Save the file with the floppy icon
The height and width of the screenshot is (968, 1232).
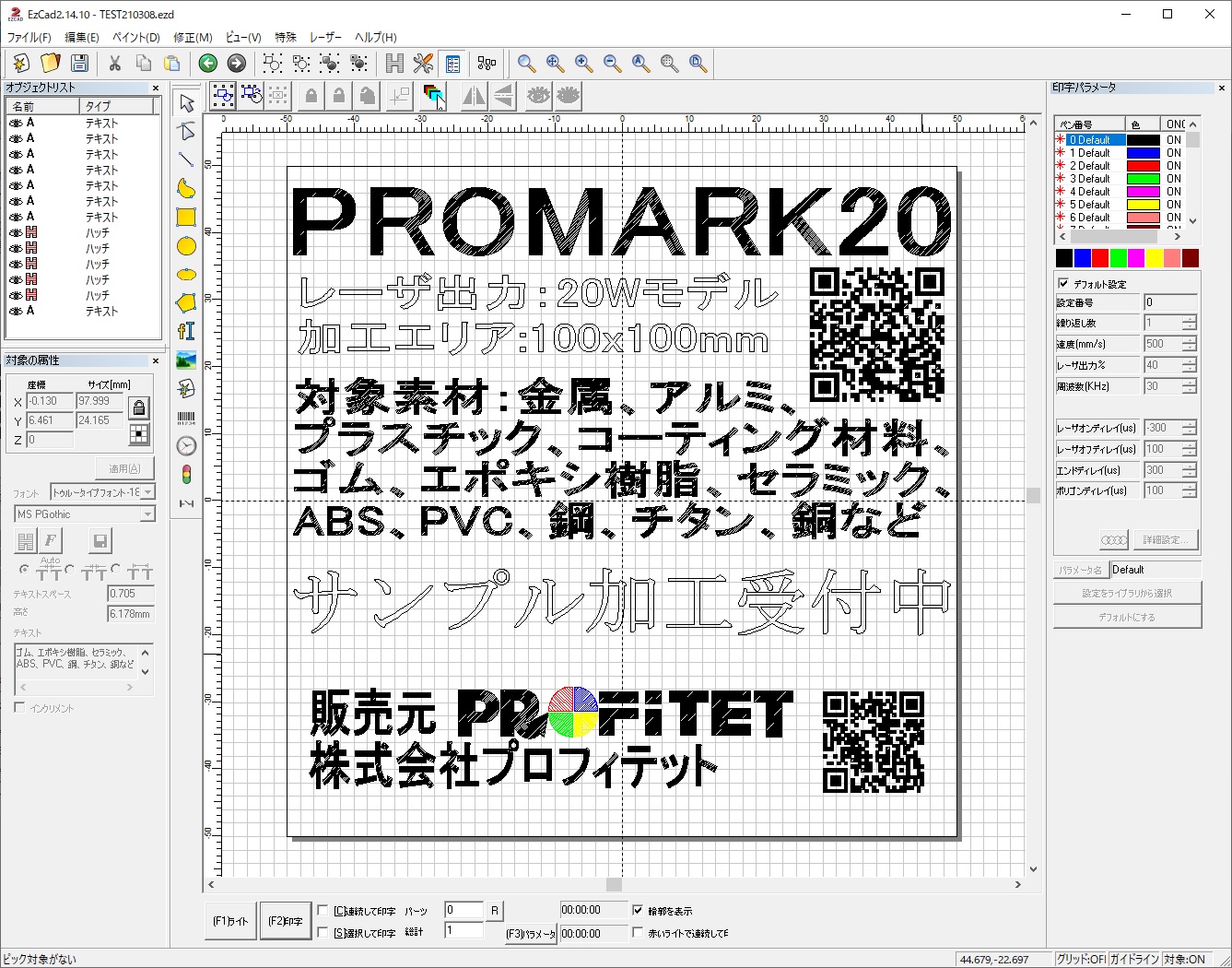pyautogui.click(x=80, y=63)
